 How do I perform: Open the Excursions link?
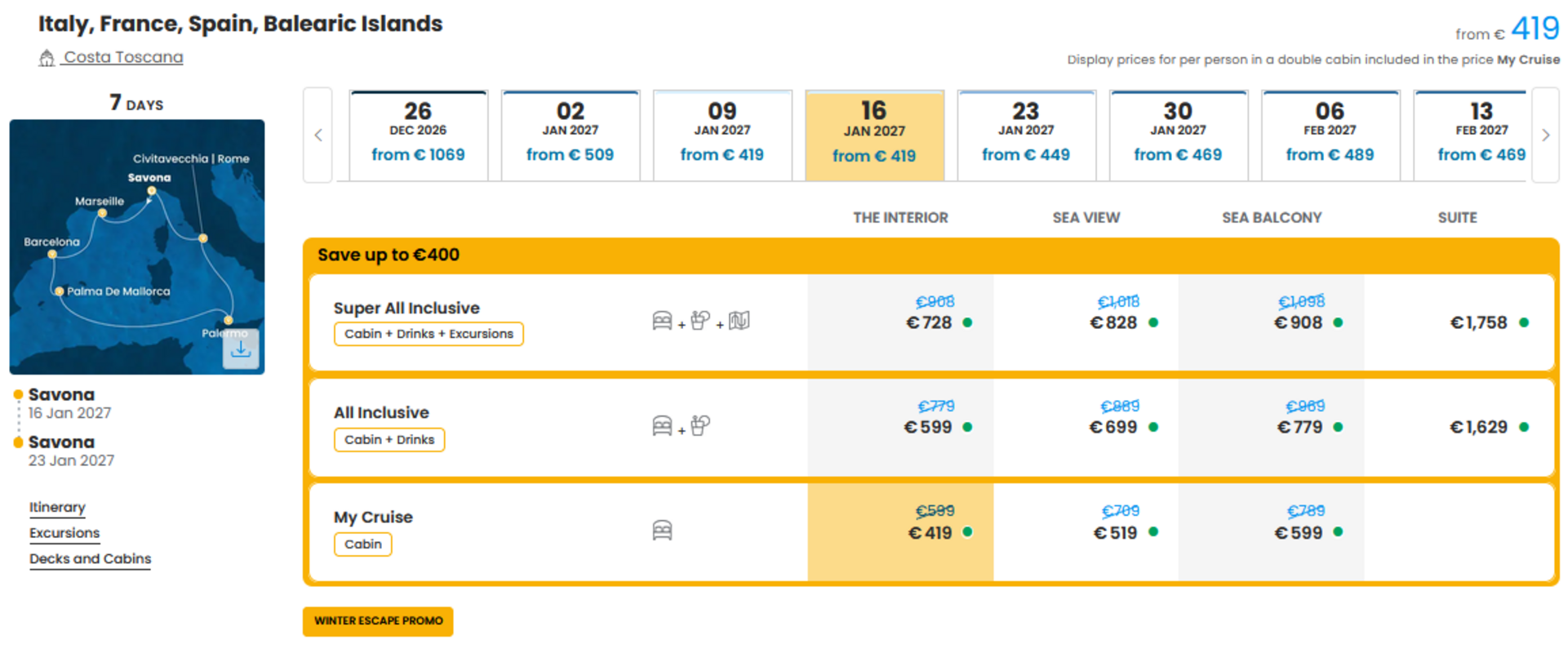pos(64,533)
